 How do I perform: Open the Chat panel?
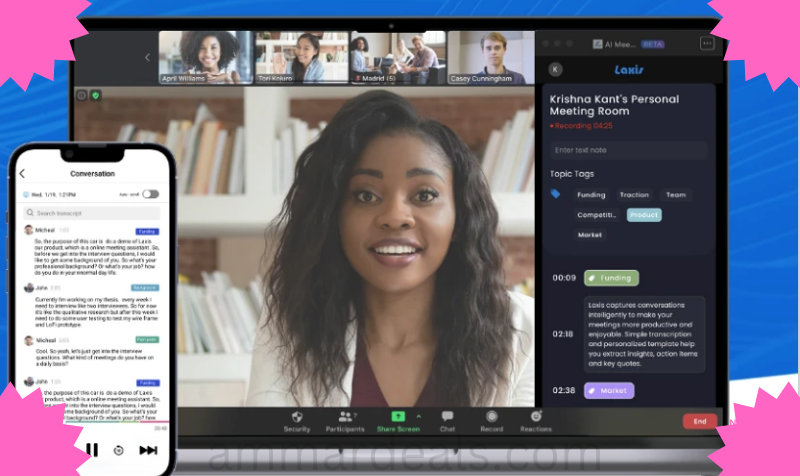click(447, 421)
